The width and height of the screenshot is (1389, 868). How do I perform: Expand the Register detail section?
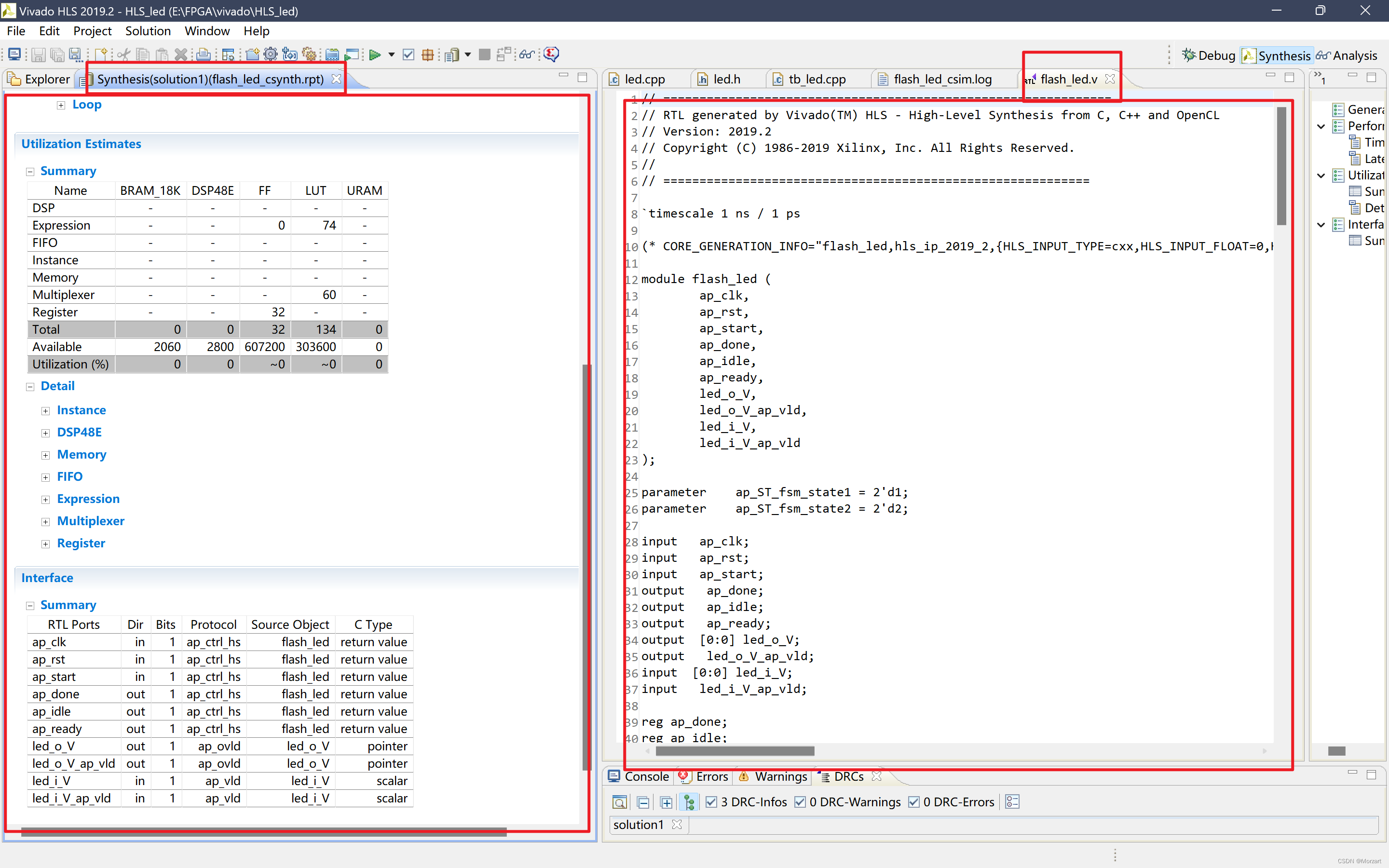click(x=45, y=544)
